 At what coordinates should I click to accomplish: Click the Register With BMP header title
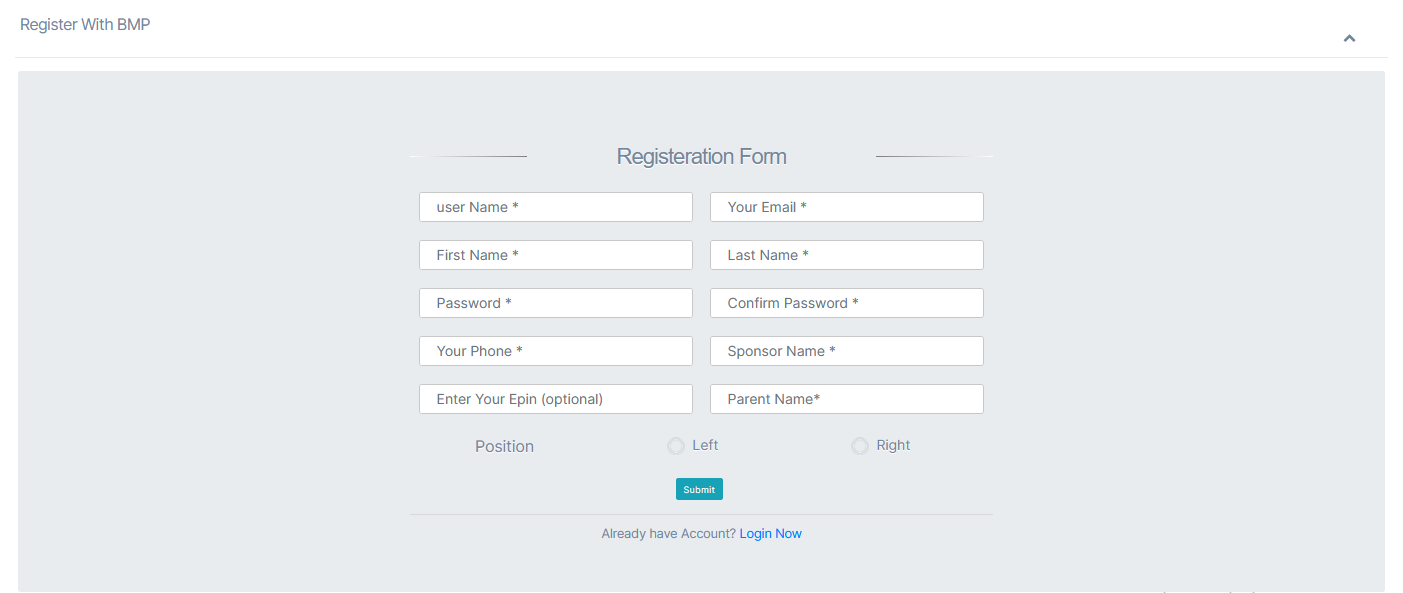[85, 24]
